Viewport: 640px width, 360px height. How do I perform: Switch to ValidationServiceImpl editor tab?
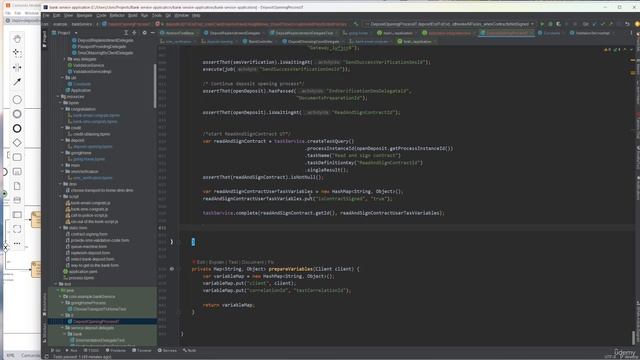tap(592, 33)
